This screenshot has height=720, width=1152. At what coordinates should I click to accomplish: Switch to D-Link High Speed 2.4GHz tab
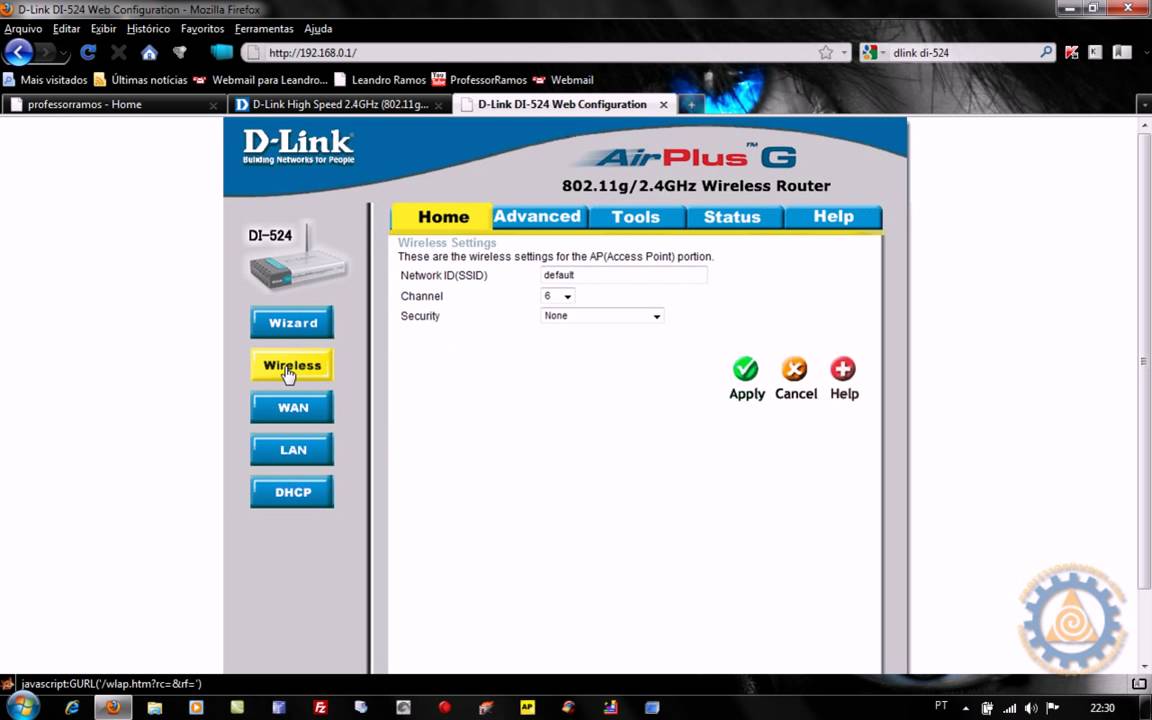339,104
